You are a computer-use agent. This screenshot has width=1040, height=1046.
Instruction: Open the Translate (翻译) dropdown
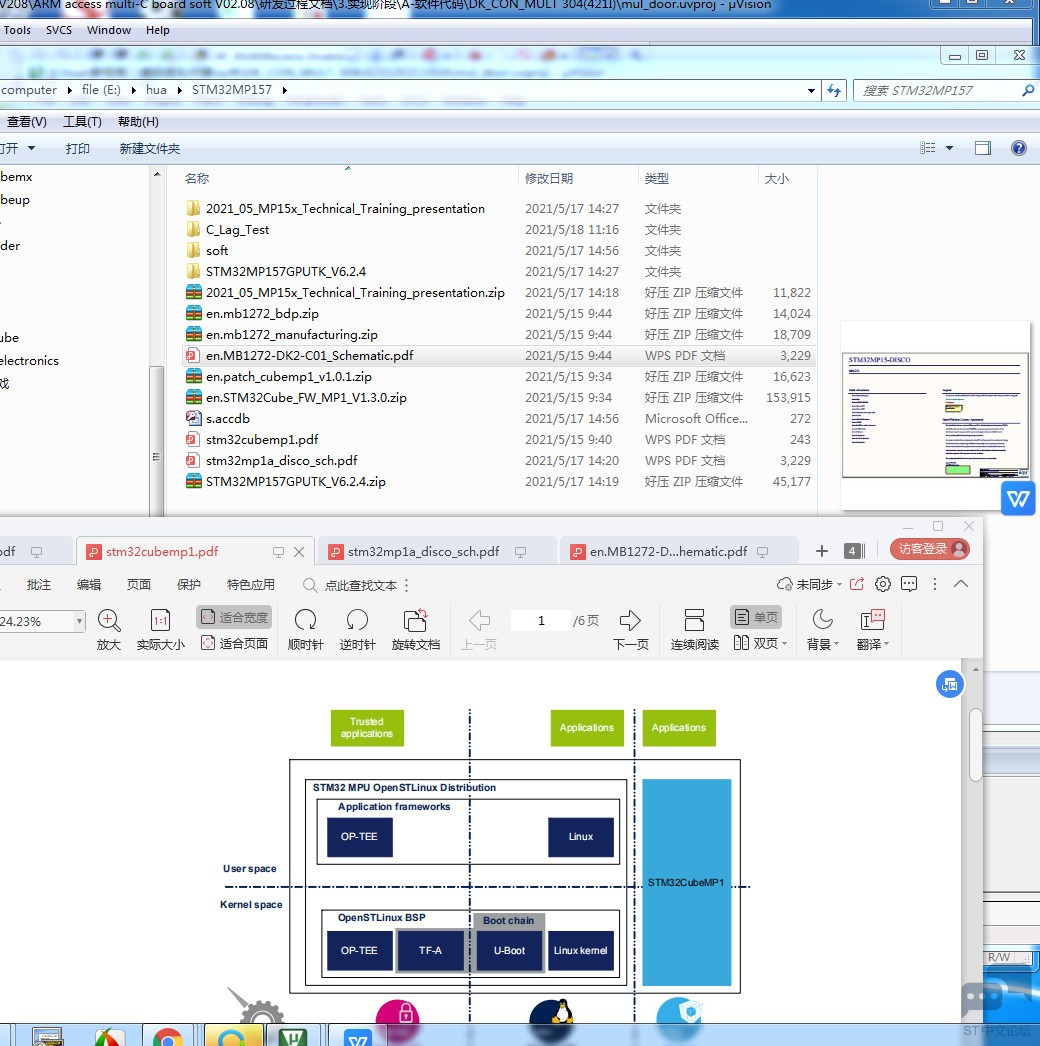pos(873,629)
